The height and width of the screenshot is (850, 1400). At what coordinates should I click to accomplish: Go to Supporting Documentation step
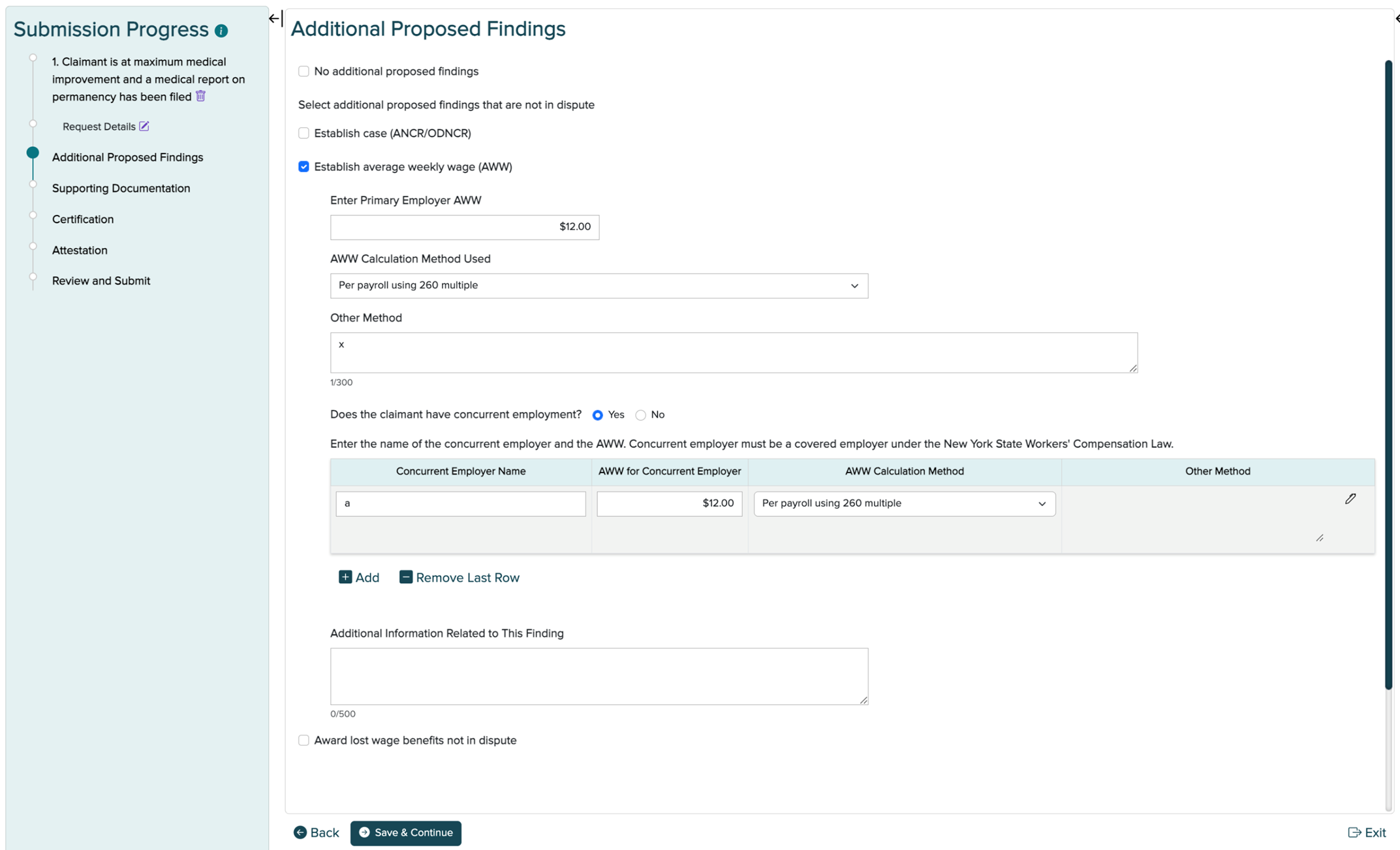click(x=121, y=188)
